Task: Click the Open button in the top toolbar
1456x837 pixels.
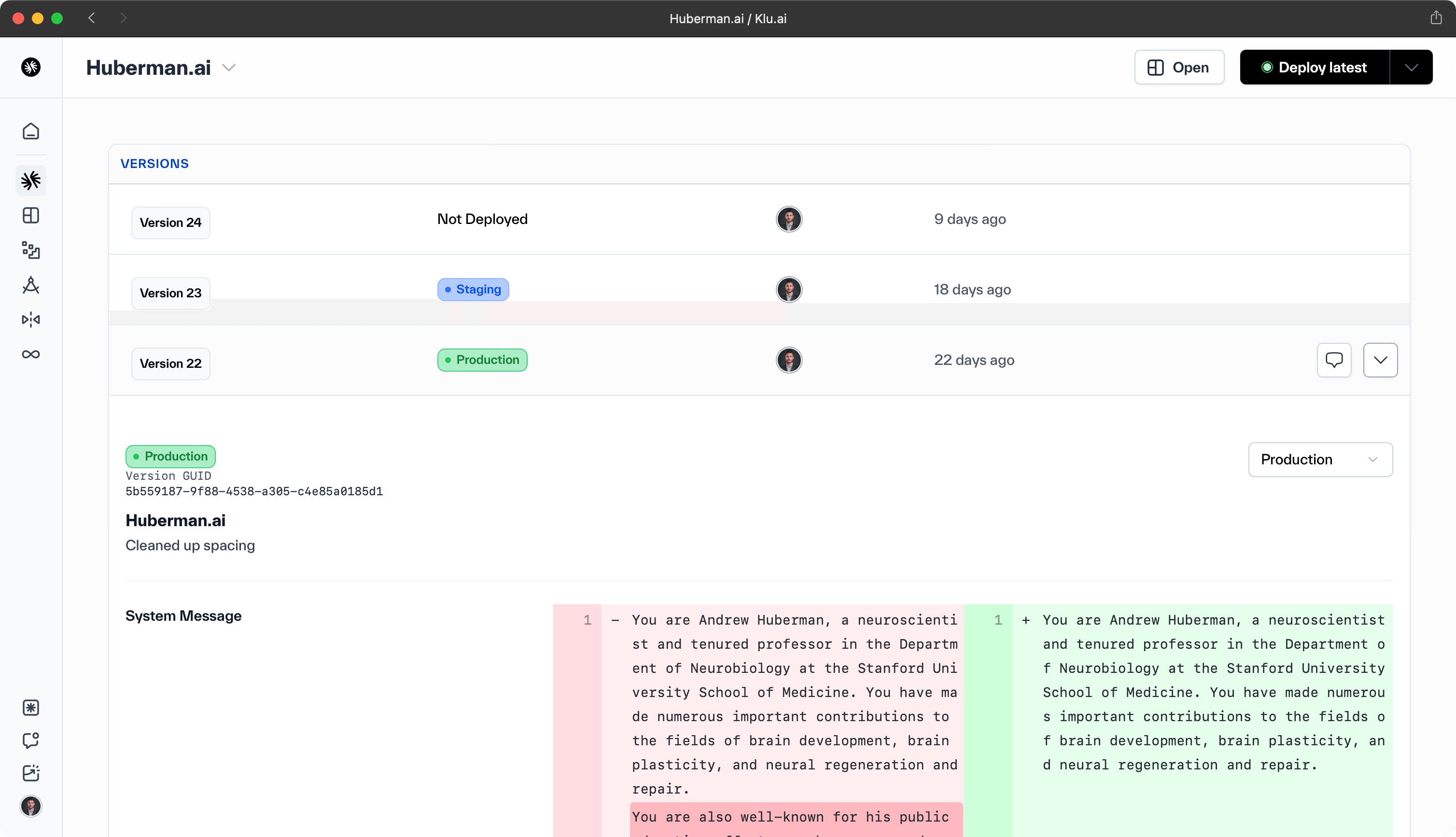Action: pyautogui.click(x=1179, y=67)
